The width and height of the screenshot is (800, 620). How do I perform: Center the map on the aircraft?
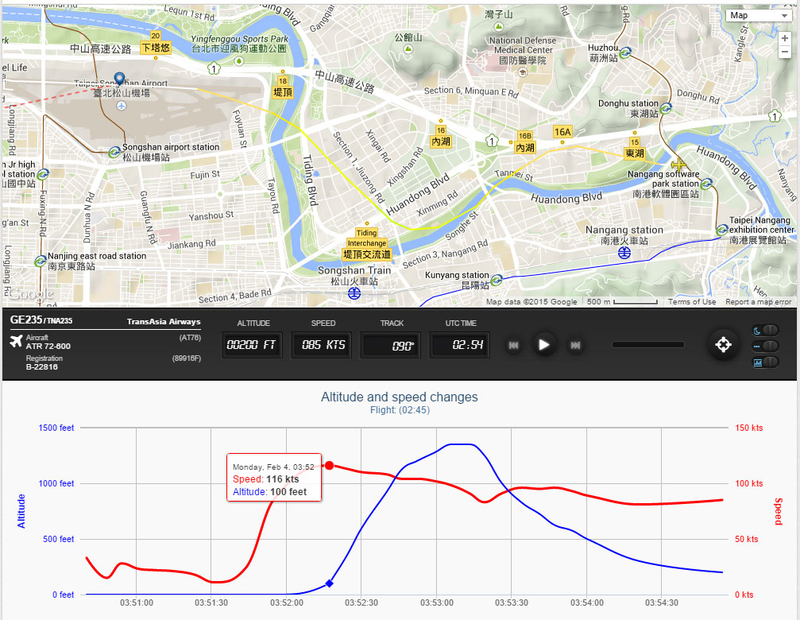click(x=723, y=345)
